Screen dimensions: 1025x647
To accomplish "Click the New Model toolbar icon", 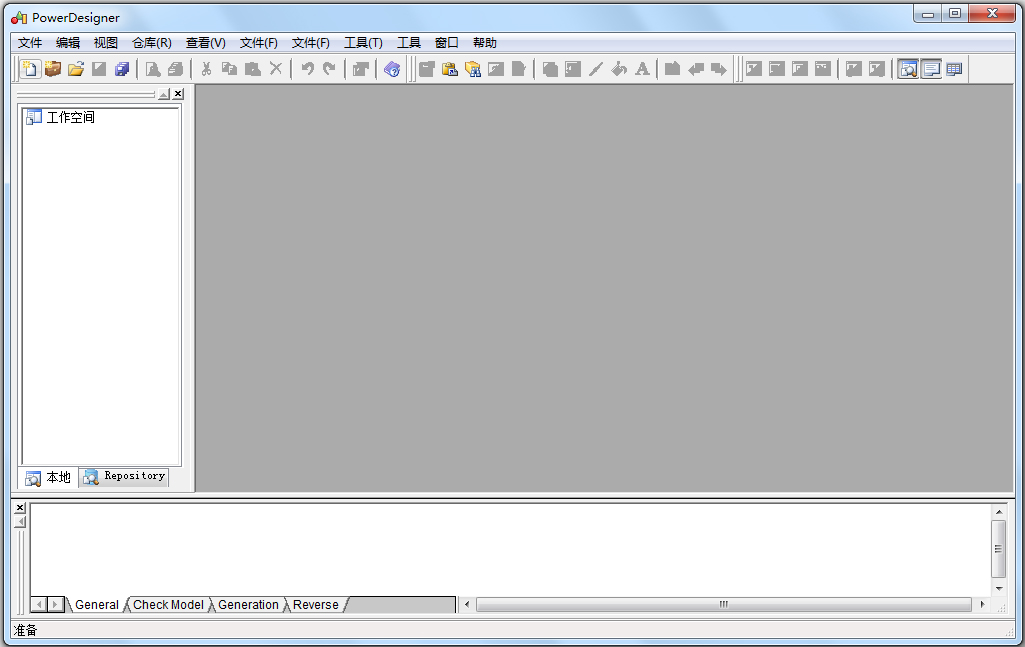I will 30,69.
